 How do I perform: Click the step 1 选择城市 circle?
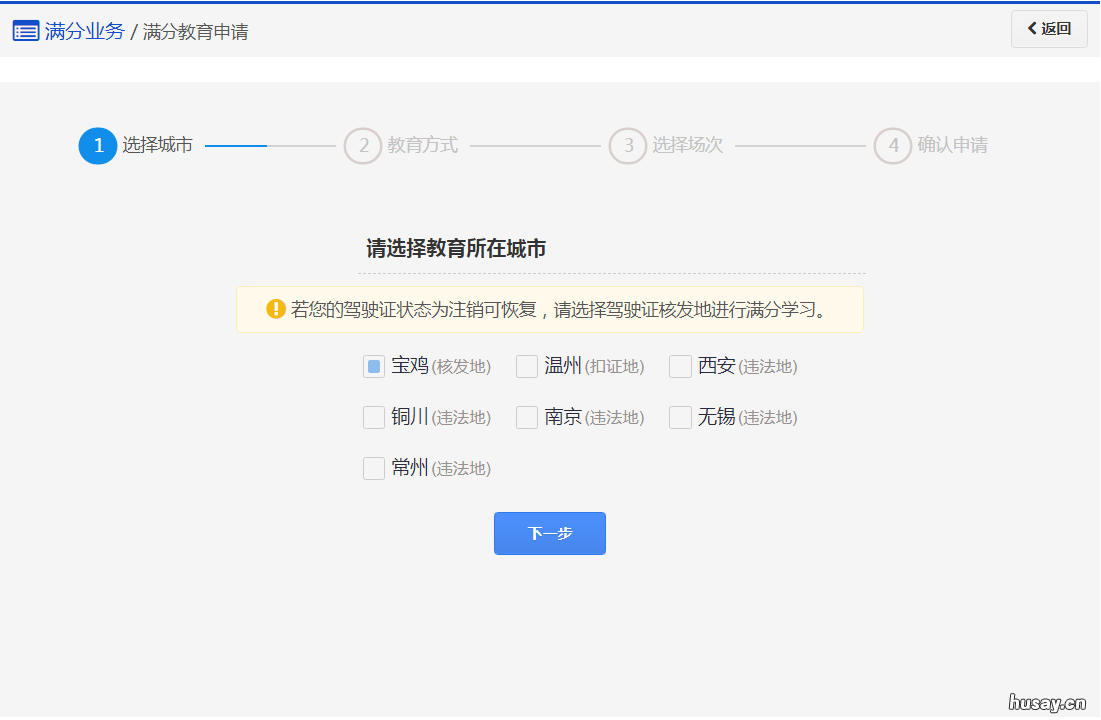(x=97, y=145)
